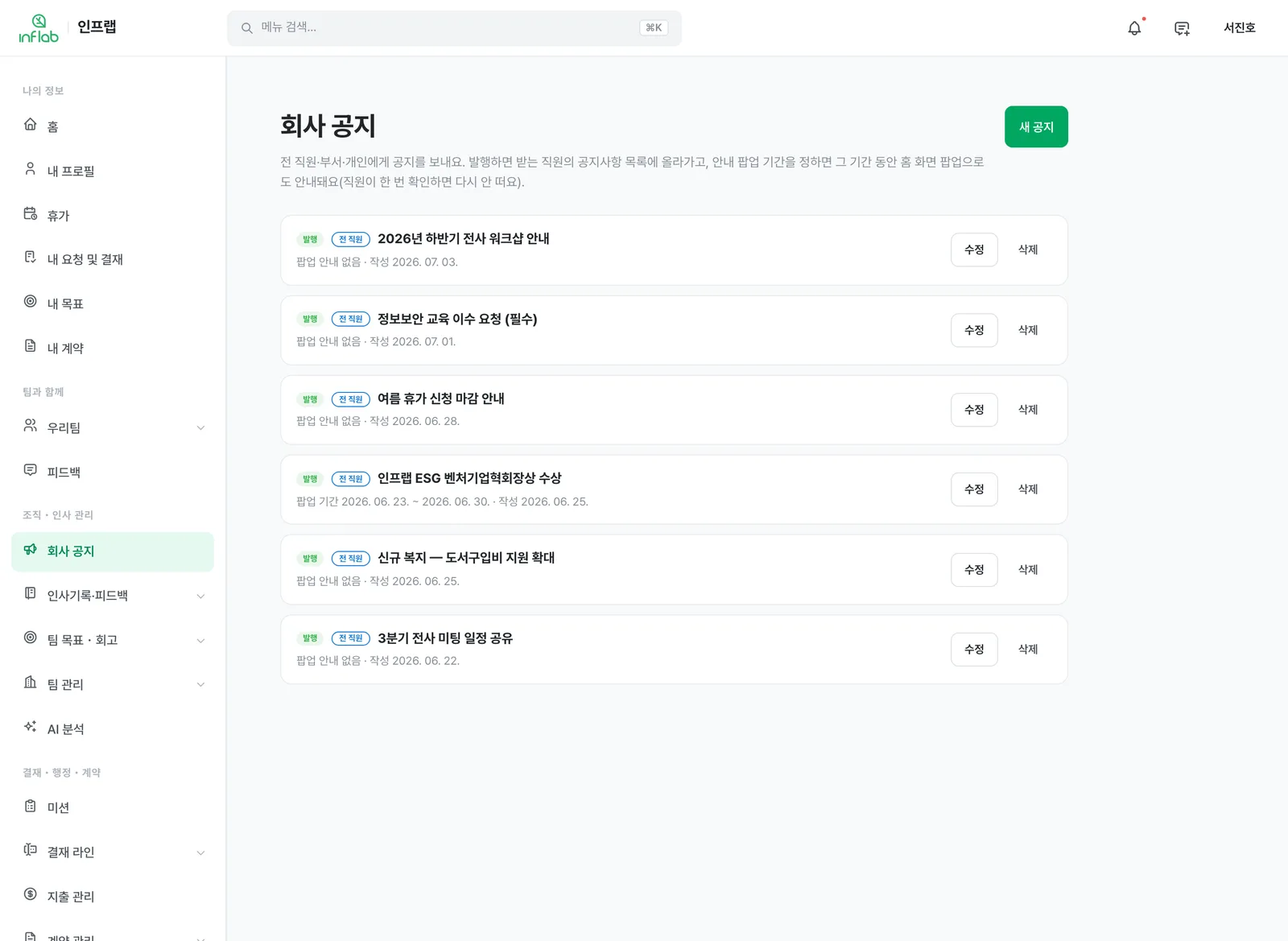Open the message compose icon in header
This screenshot has width=1288, height=941.
point(1182,28)
